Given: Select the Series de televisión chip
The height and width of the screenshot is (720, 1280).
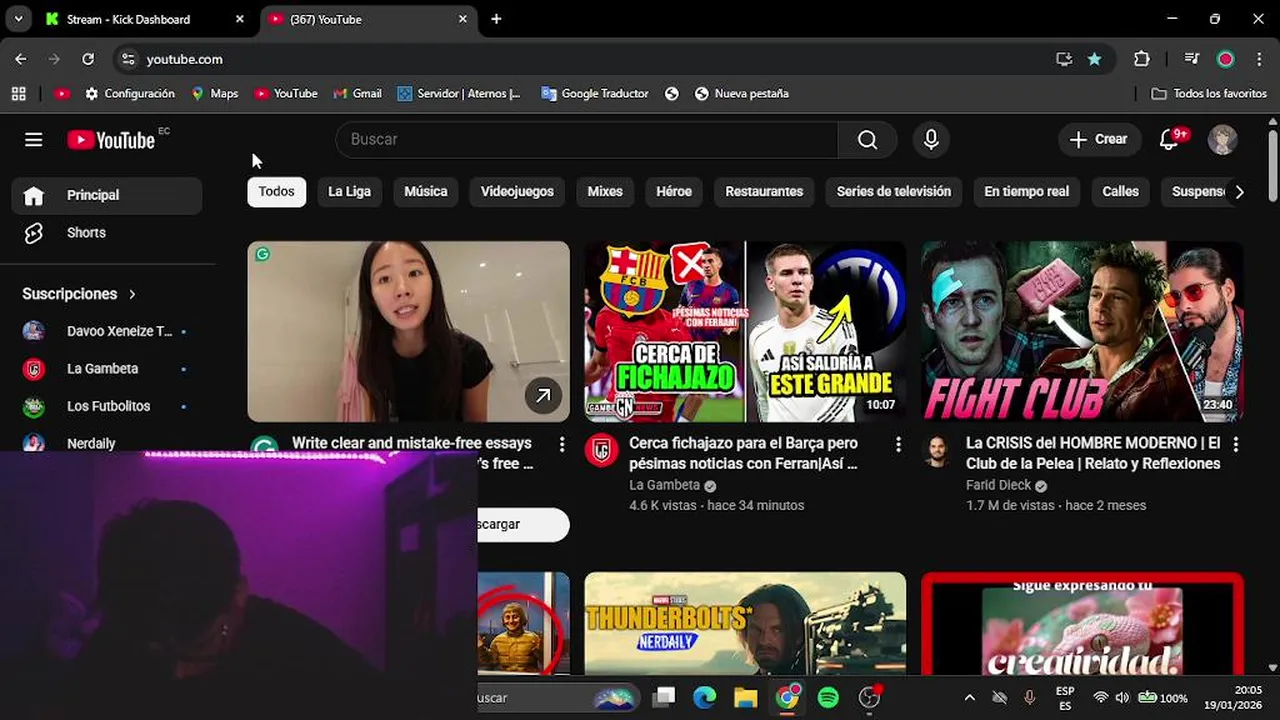Looking at the screenshot, I should point(894,192).
